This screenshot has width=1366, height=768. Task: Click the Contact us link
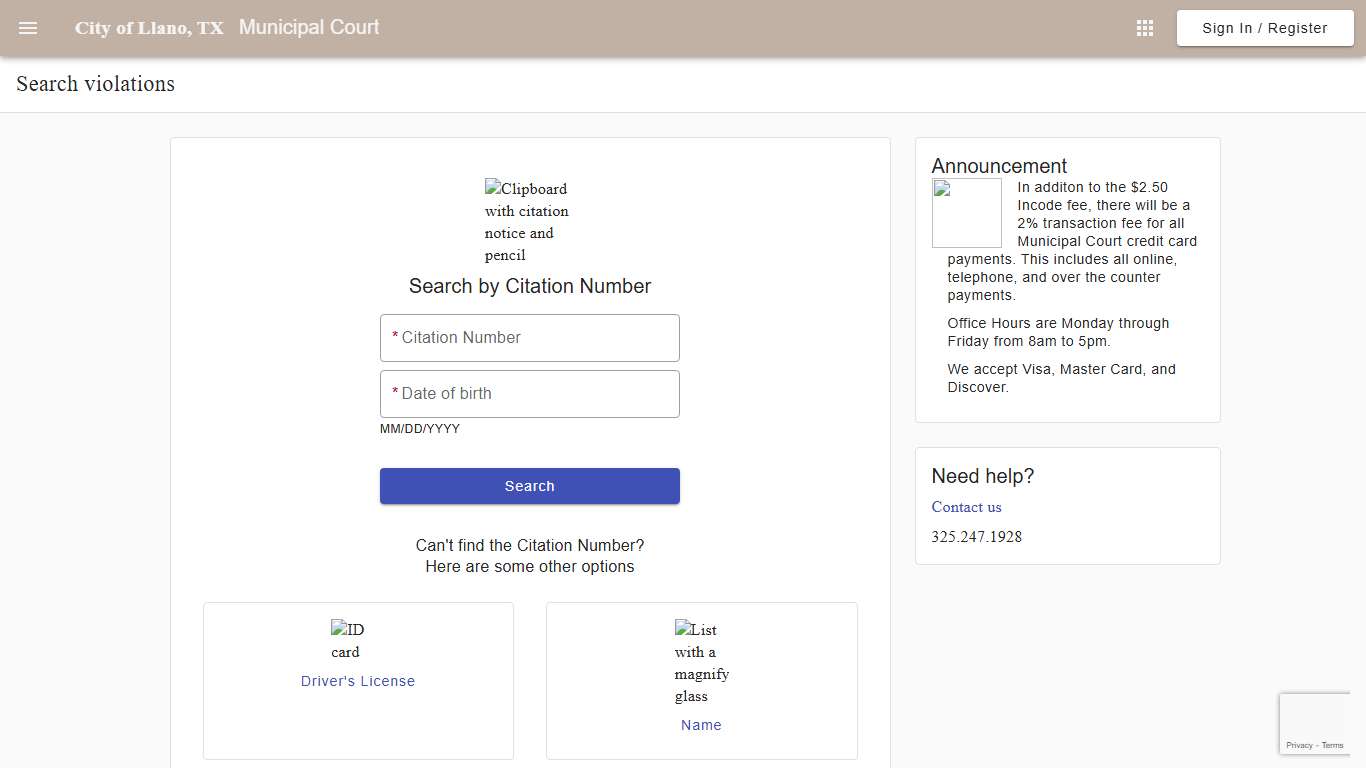click(966, 507)
